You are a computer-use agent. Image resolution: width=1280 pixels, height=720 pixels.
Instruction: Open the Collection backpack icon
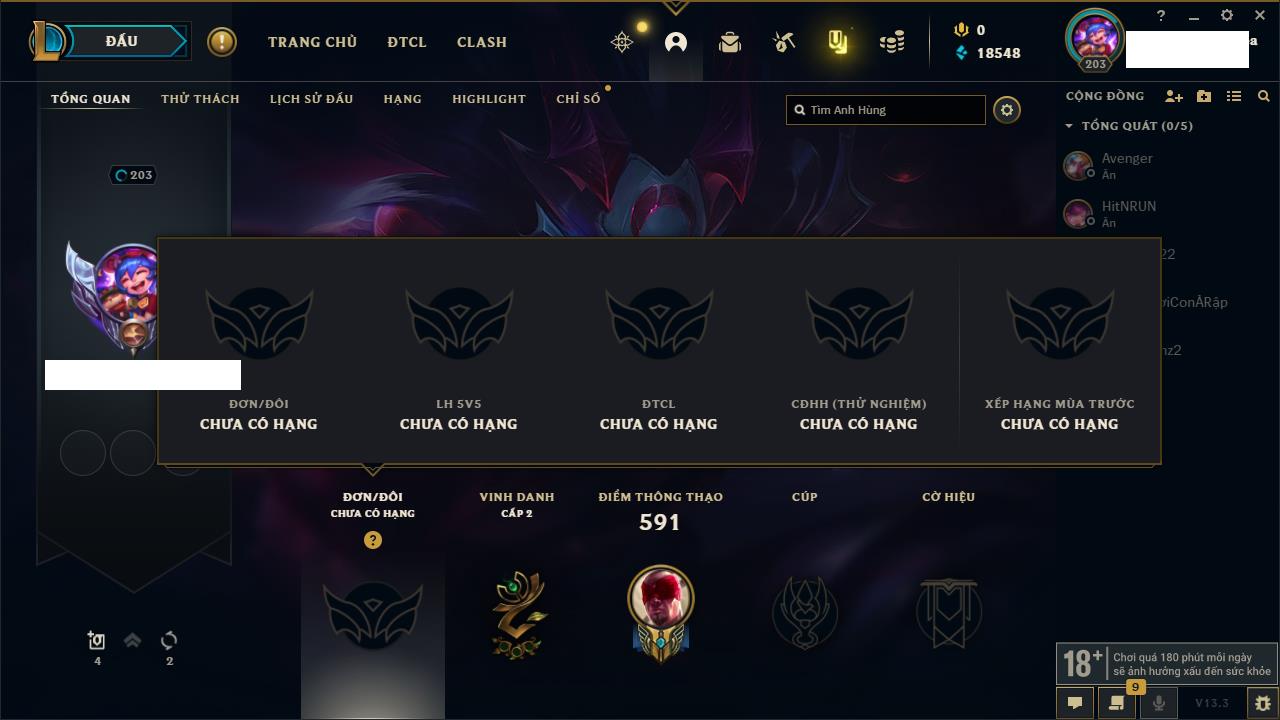click(730, 42)
